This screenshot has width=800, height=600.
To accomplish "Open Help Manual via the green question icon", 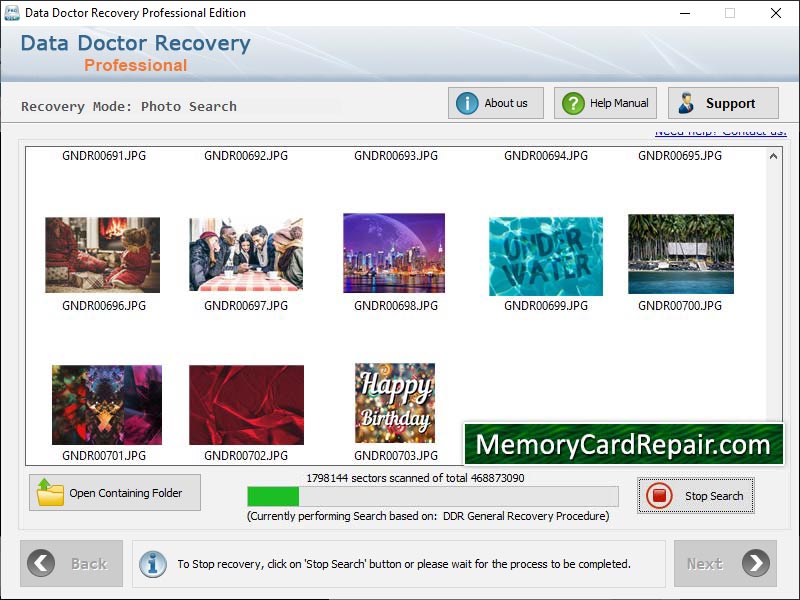I will coord(571,102).
